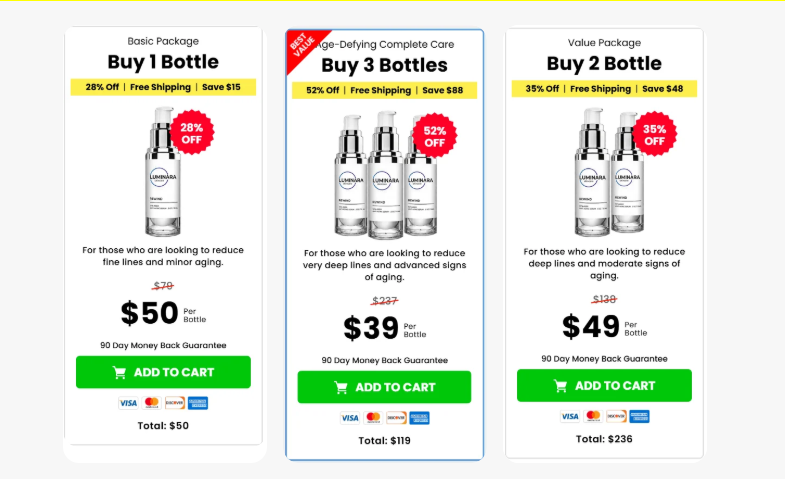The width and height of the screenshot is (785, 479).
Task: Click the Buy 1 Bottle heading
Action: click(163, 63)
